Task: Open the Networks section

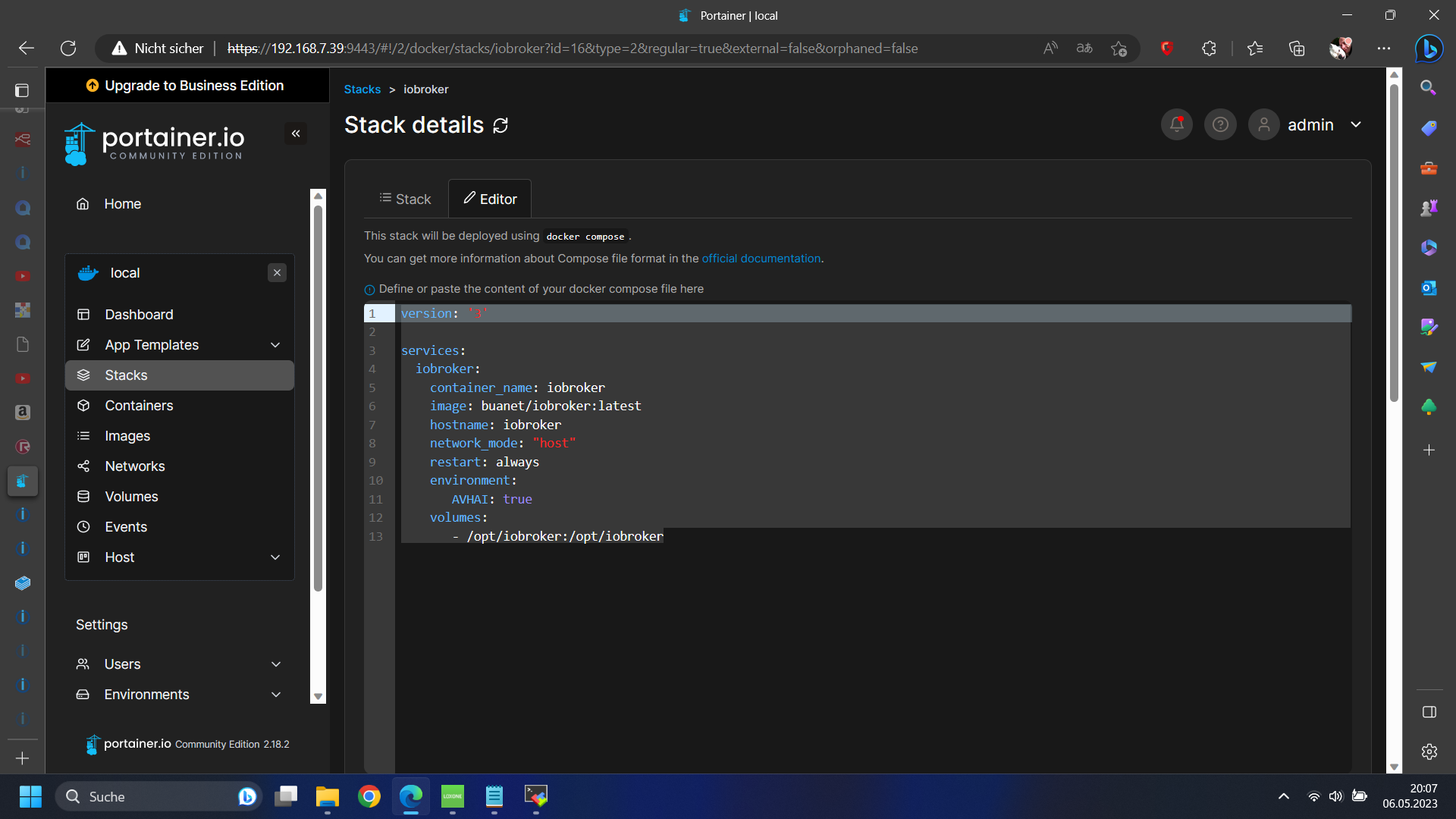Action: tap(134, 466)
